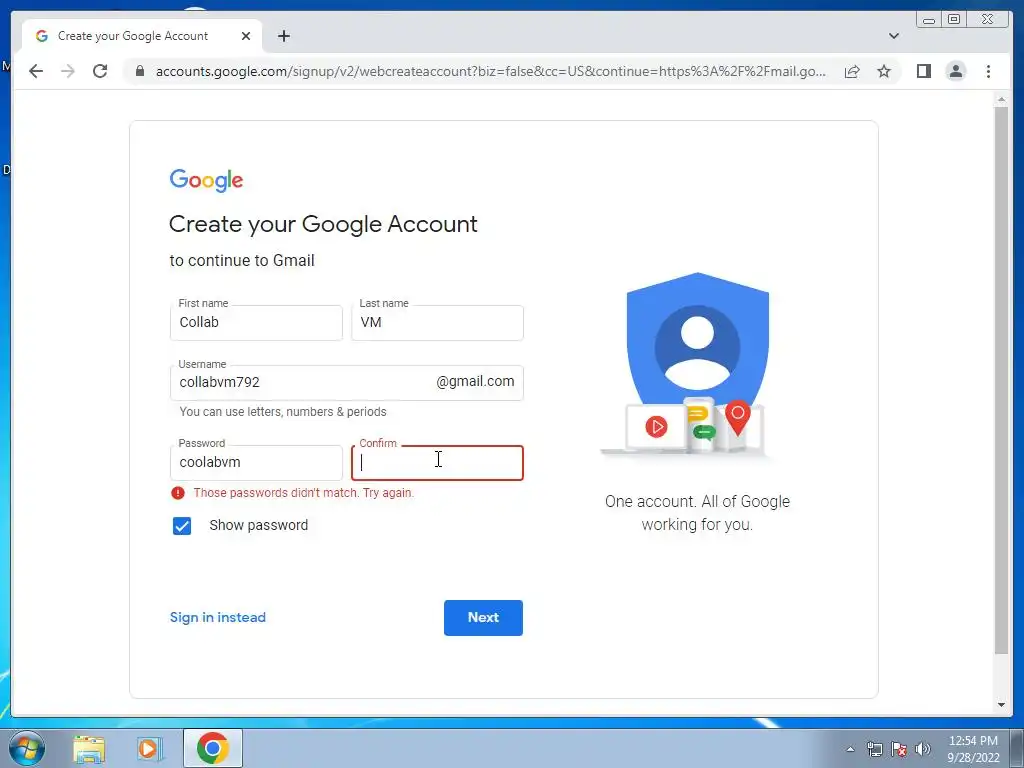
Task: Click the page scroll up arrow
Action: [x=1001, y=100]
